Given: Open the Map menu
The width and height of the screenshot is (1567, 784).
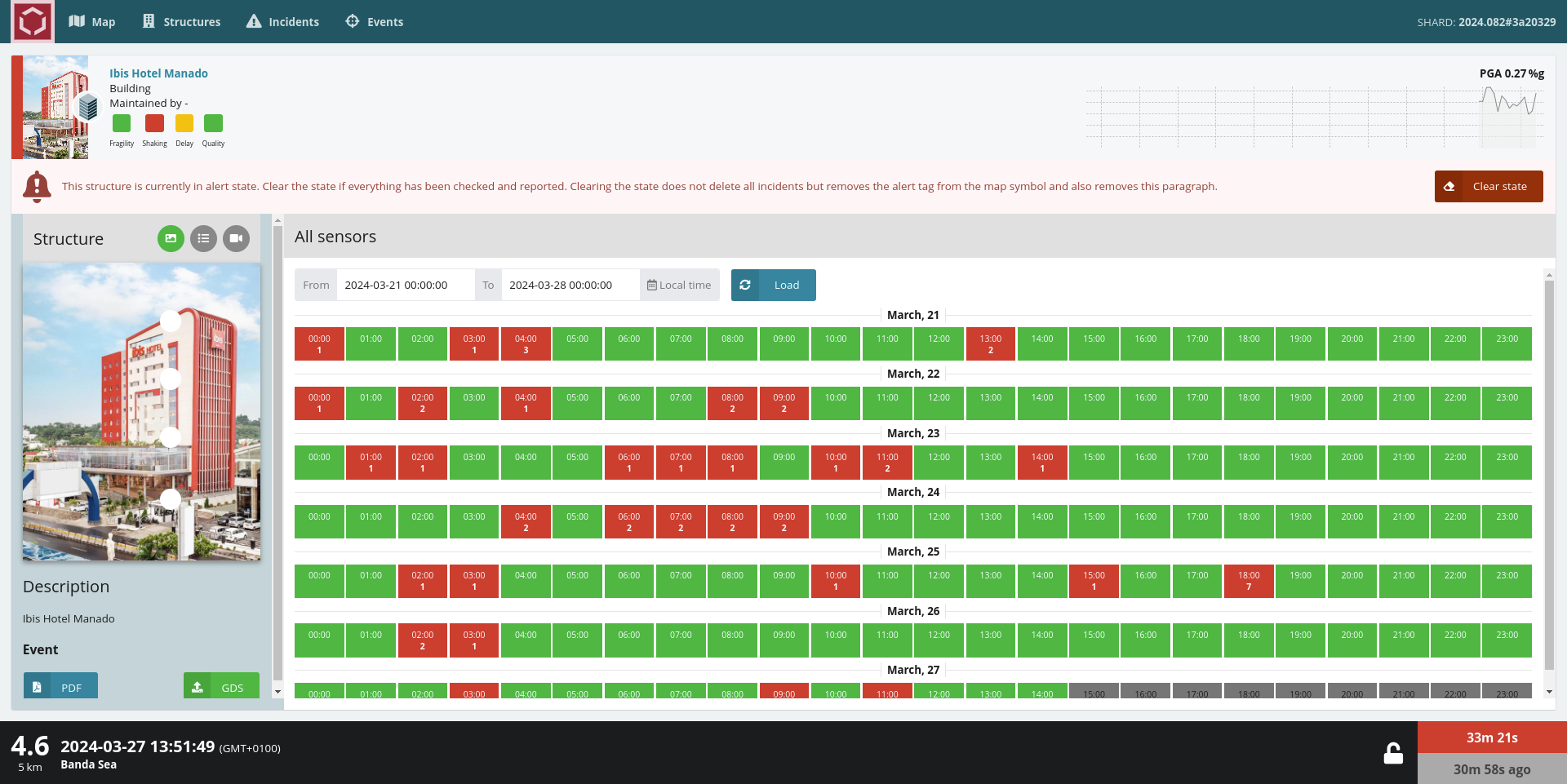Looking at the screenshot, I should click(92, 22).
